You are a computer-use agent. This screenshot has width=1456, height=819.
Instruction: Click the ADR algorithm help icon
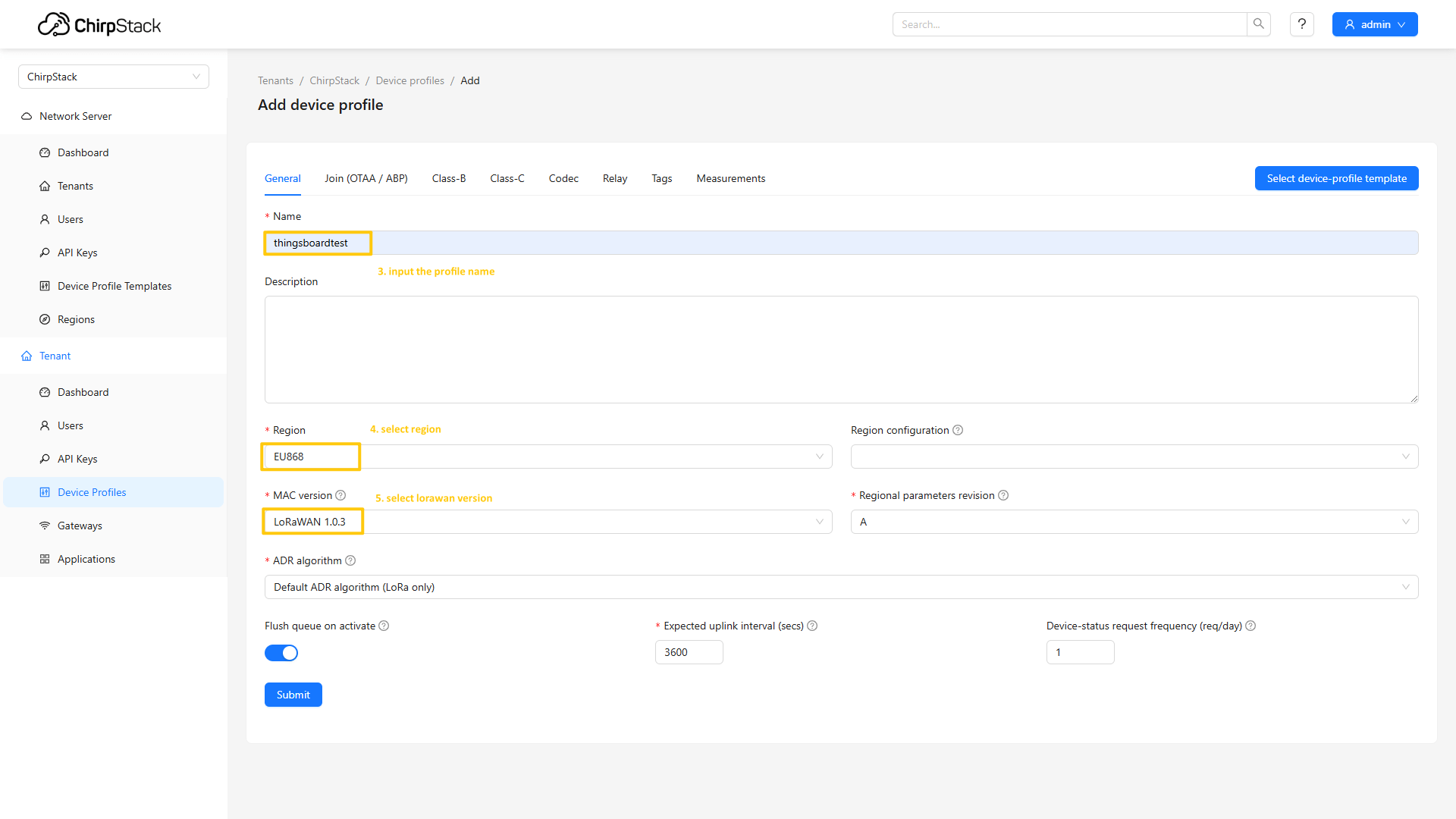pos(350,560)
